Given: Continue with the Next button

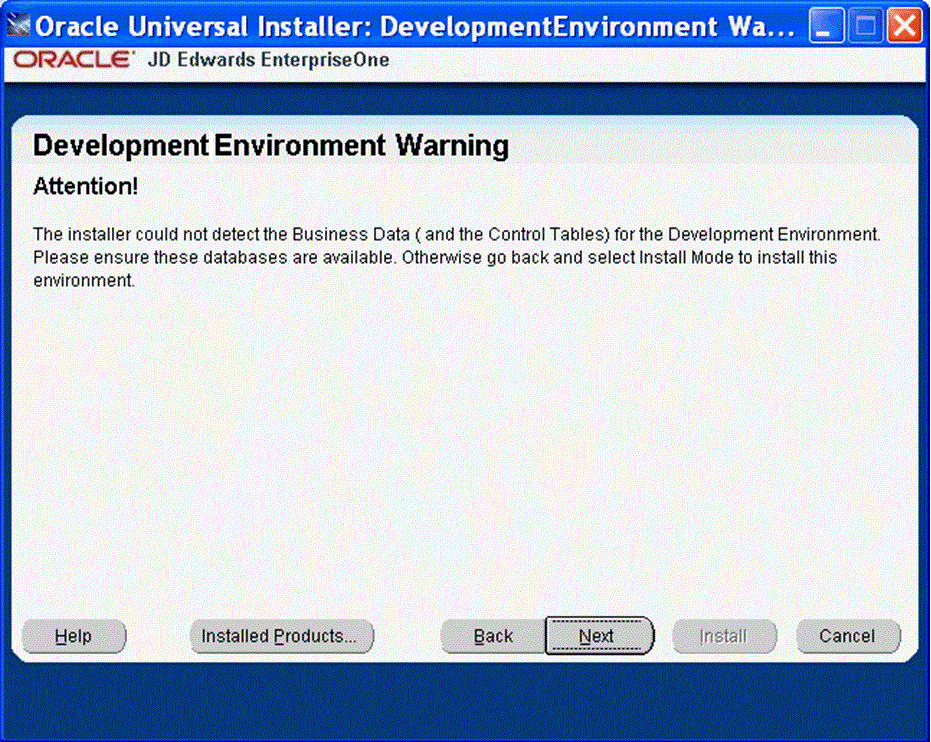Looking at the screenshot, I should (598, 636).
